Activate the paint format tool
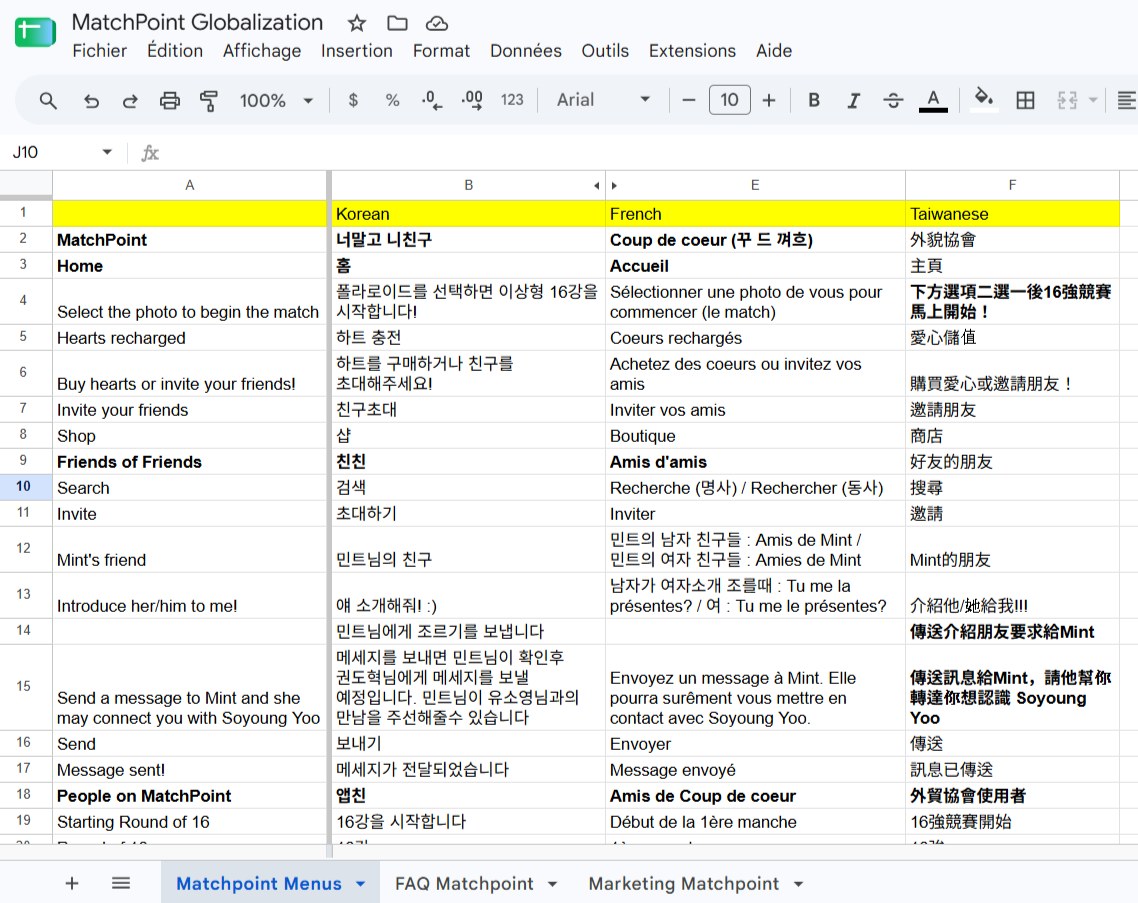The width and height of the screenshot is (1138, 903). (x=209, y=100)
